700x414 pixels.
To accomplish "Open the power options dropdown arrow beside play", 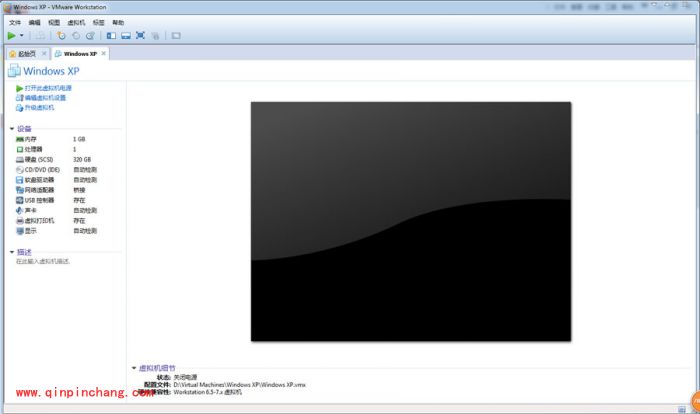I will (21, 36).
